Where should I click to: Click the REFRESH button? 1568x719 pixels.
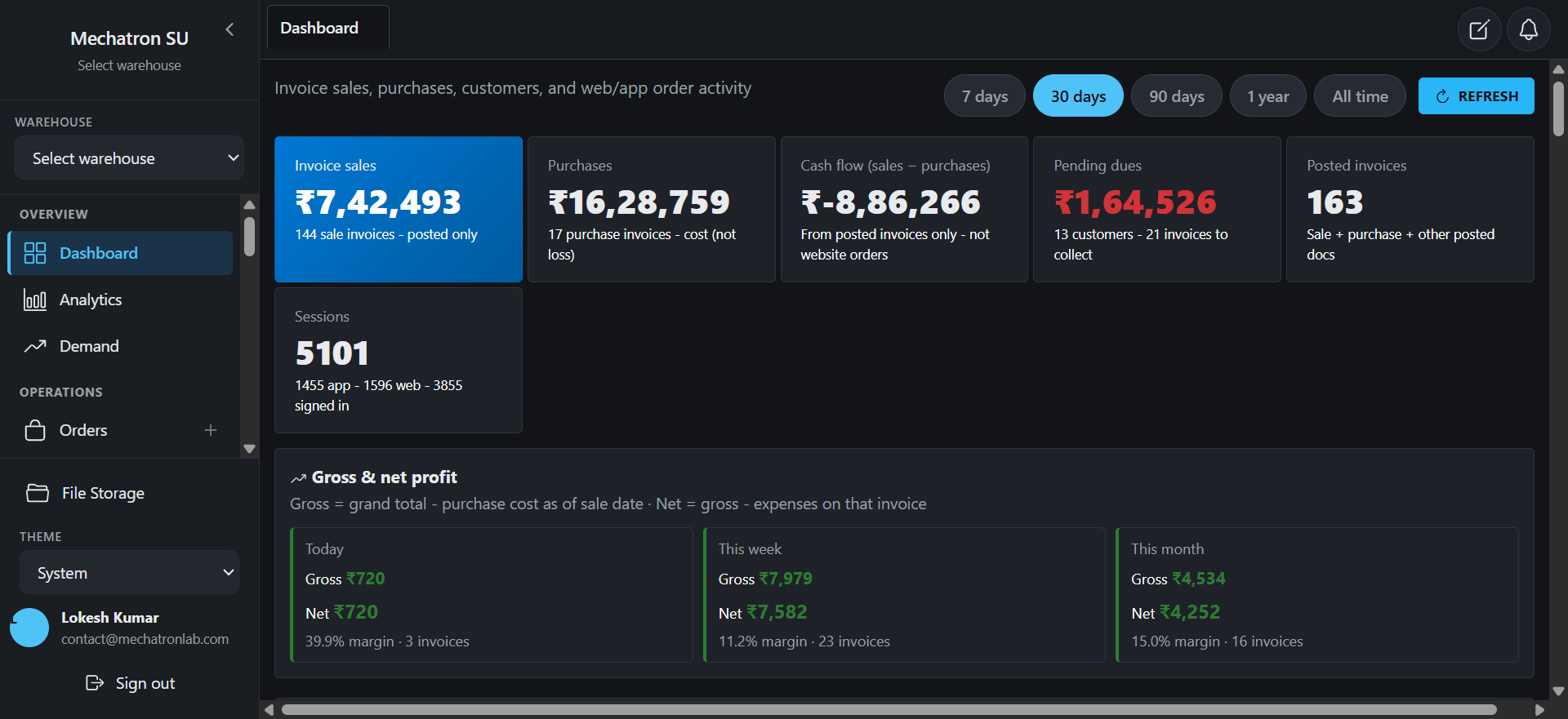click(1477, 96)
